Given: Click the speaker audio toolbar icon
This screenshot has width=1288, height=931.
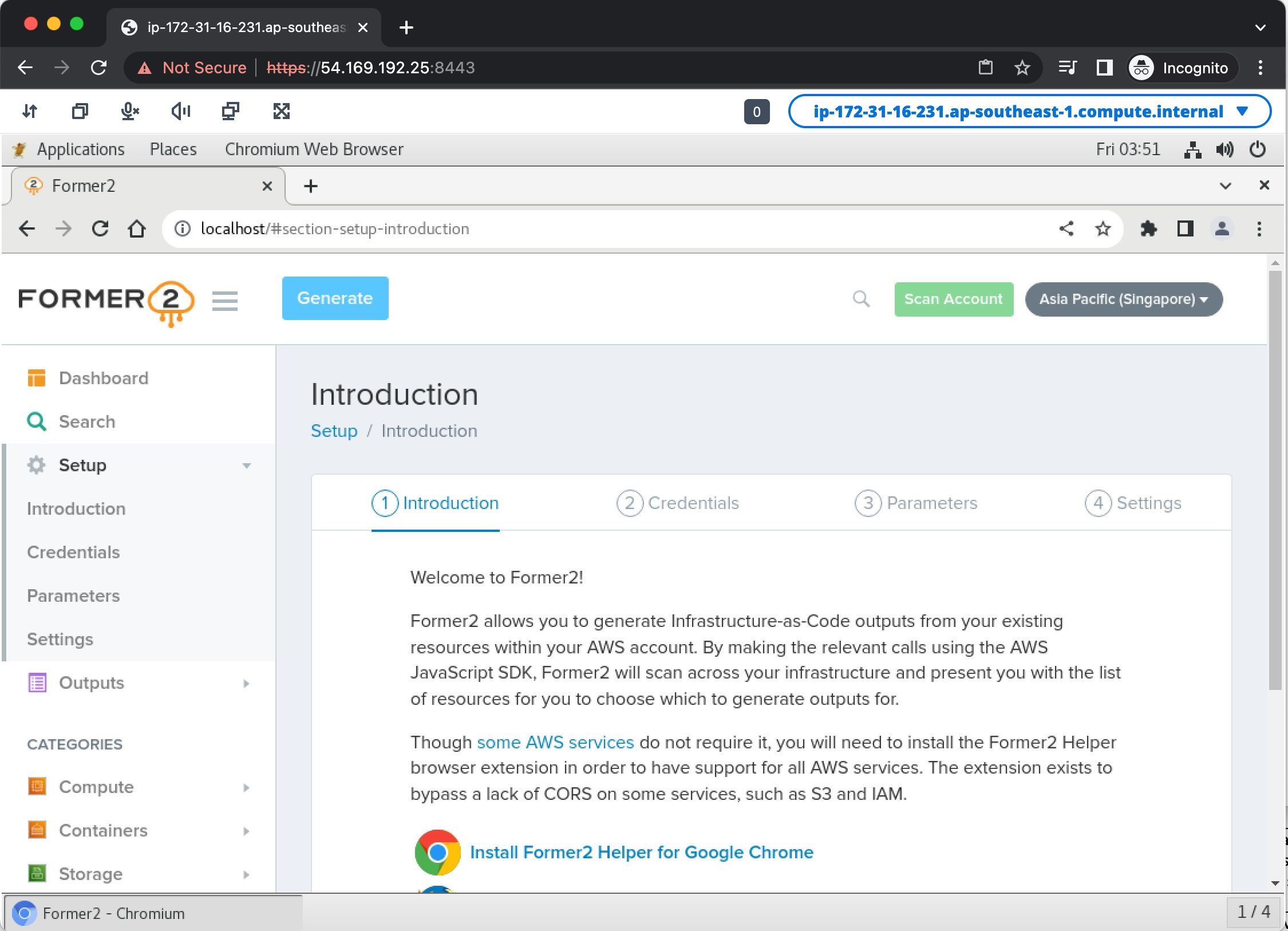Looking at the screenshot, I should 180,111.
